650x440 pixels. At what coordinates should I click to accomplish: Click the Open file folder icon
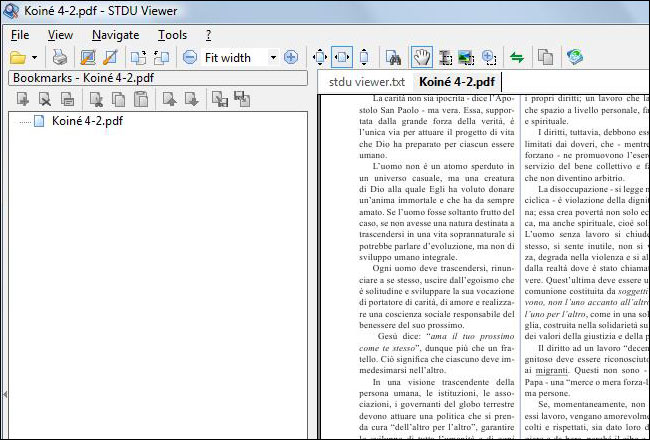tap(19, 58)
